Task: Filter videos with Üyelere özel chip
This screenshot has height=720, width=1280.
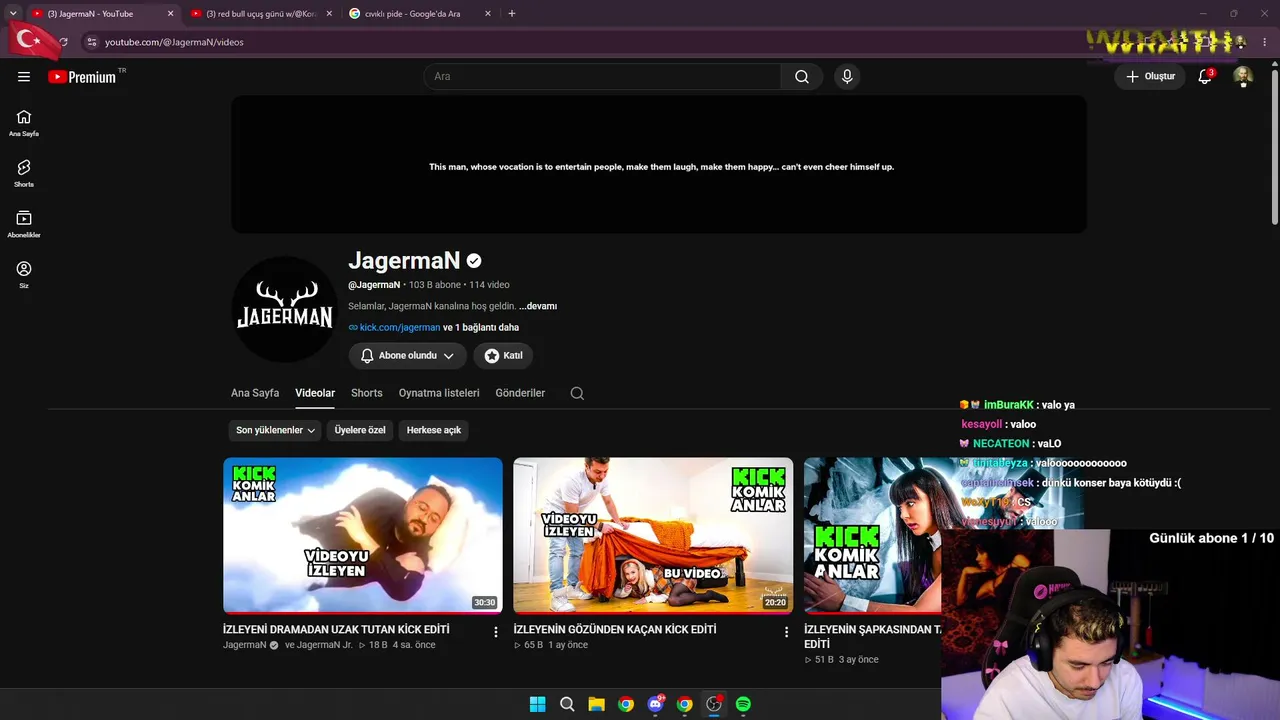Action: coord(360,430)
